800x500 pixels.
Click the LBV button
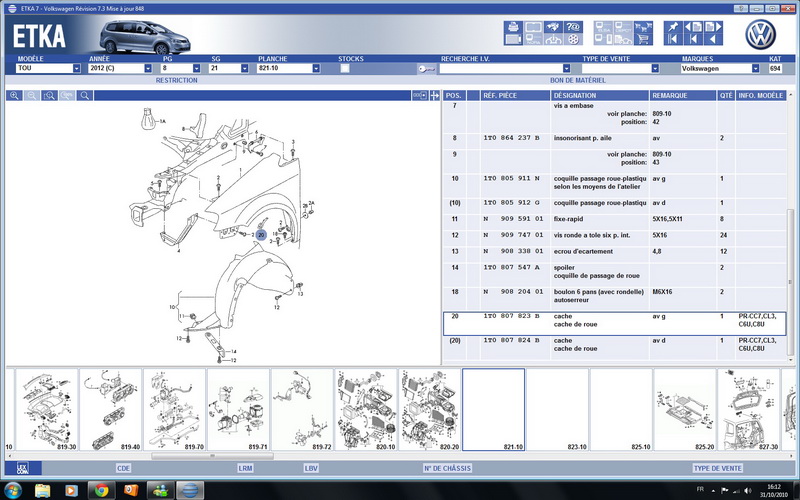coord(311,468)
